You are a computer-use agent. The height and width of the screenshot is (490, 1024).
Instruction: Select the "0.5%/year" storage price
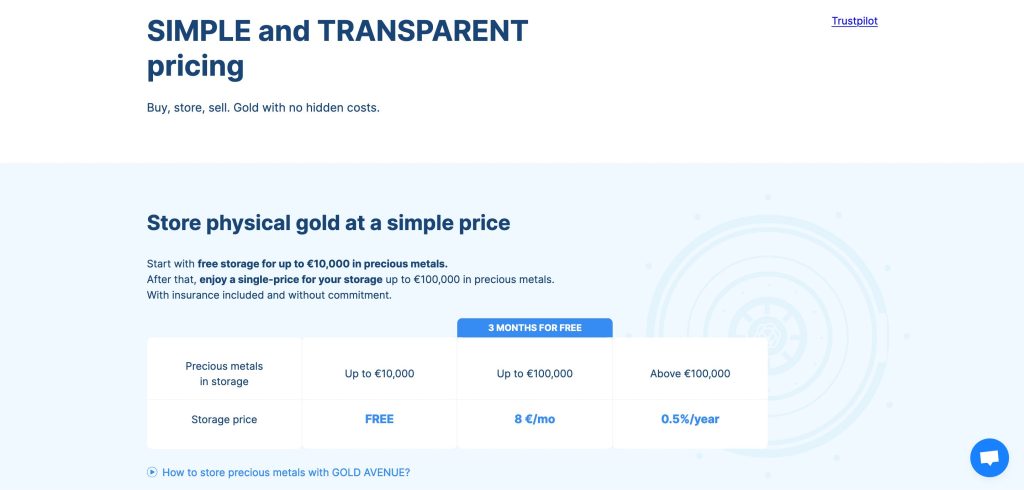(690, 419)
